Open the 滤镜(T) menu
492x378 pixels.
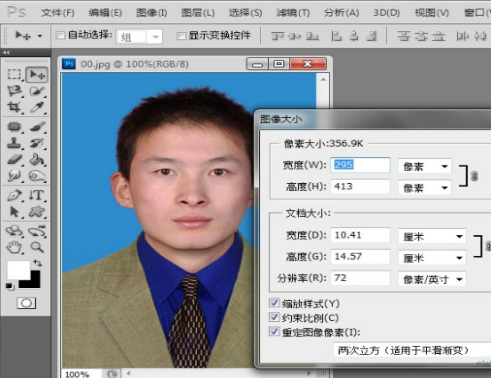[293, 13]
